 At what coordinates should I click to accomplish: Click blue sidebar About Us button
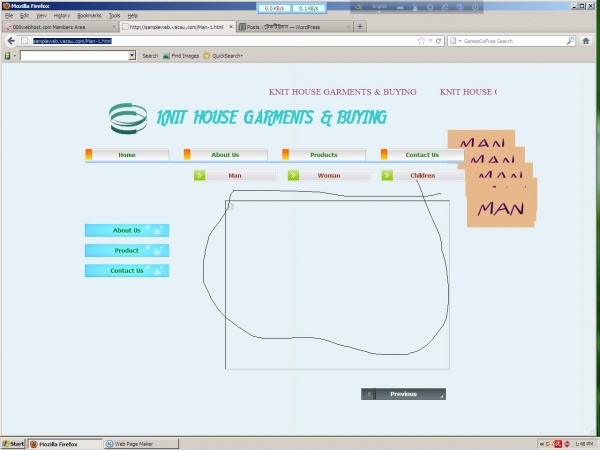tap(127, 230)
